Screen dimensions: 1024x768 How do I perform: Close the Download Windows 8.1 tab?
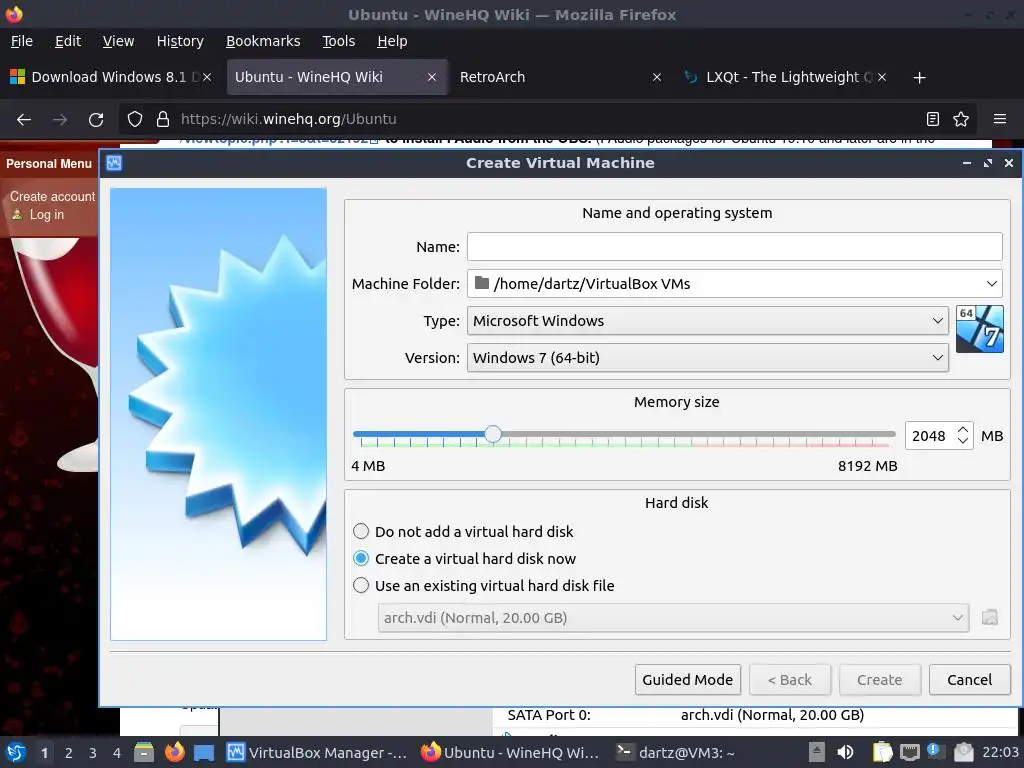[x=207, y=77]
